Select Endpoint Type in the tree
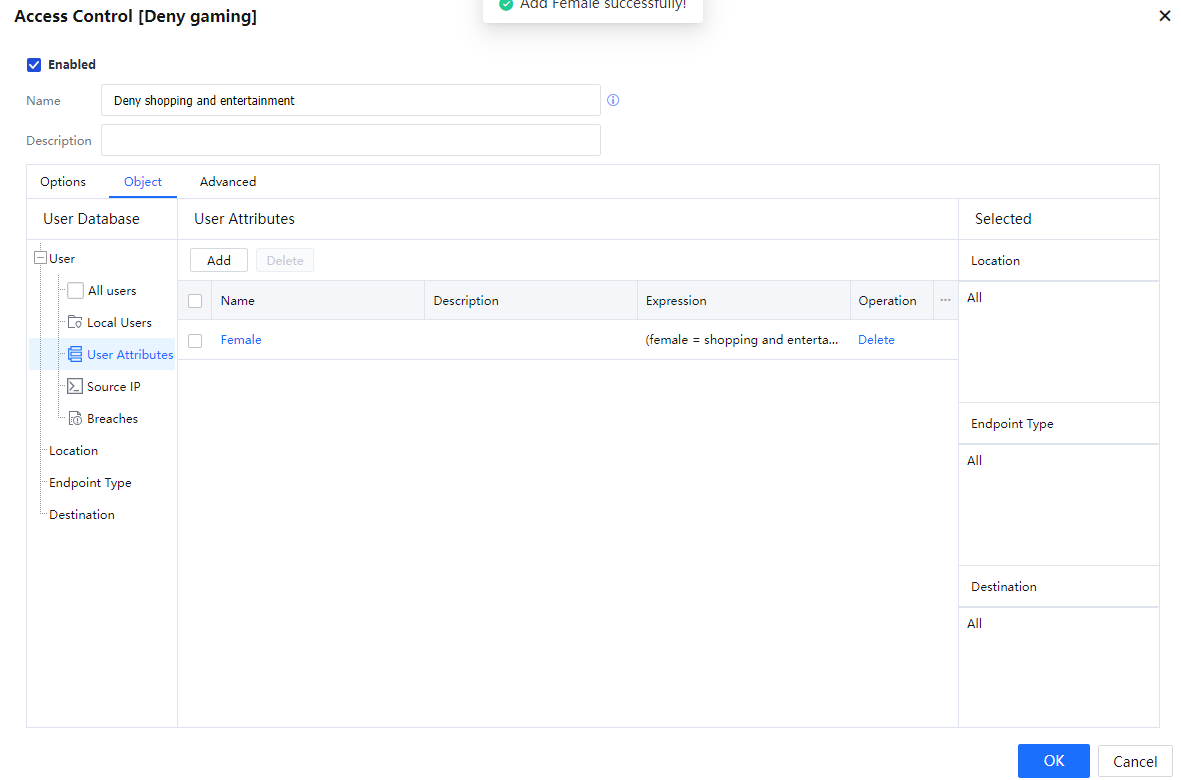 tap(90, 483)
